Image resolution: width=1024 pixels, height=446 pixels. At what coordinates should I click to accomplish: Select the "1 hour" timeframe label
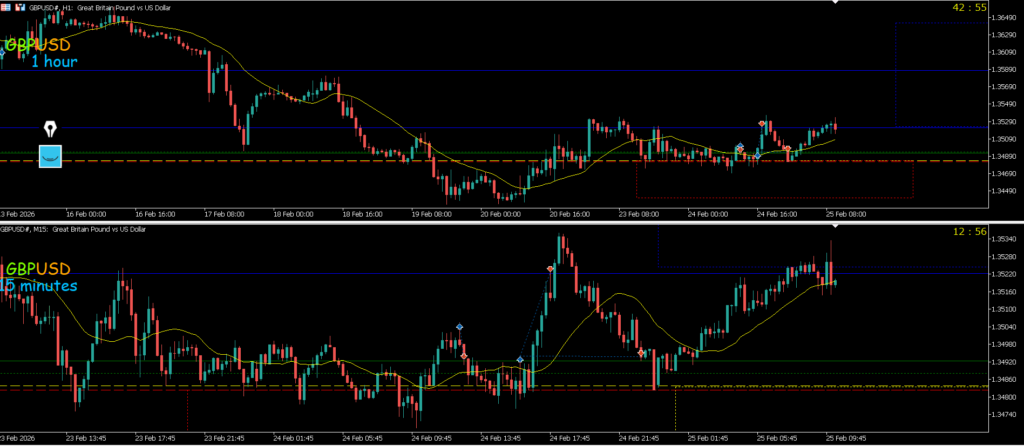[54, 62]
